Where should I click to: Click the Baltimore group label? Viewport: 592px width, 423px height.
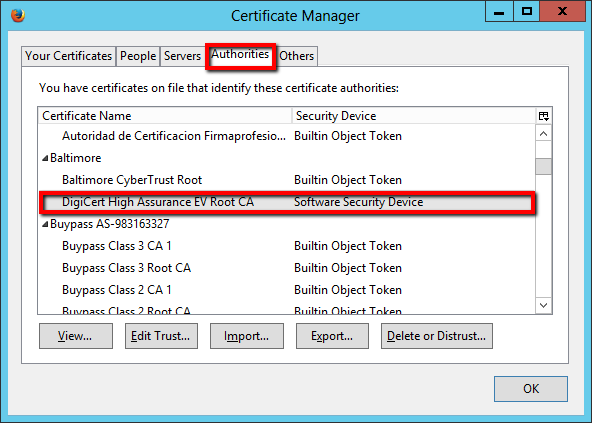point(76,158)
